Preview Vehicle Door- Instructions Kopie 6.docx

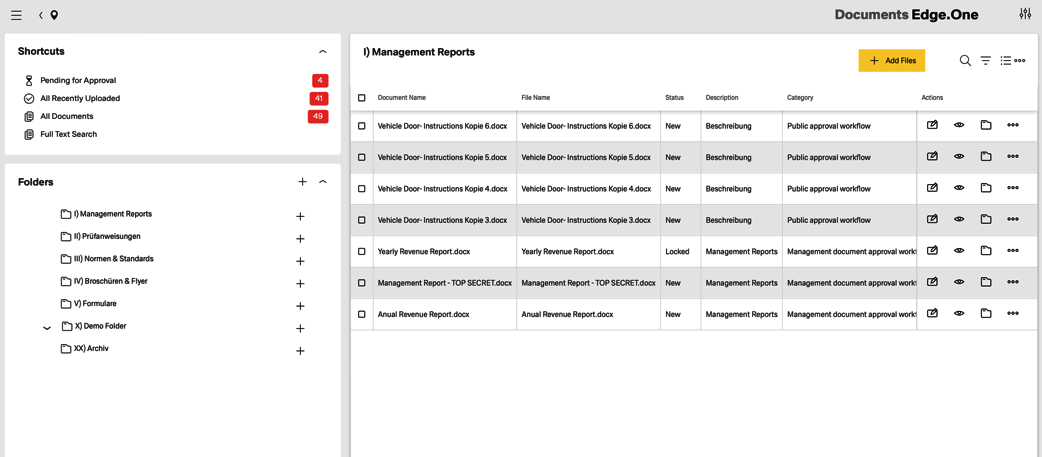tap(959, 126)
